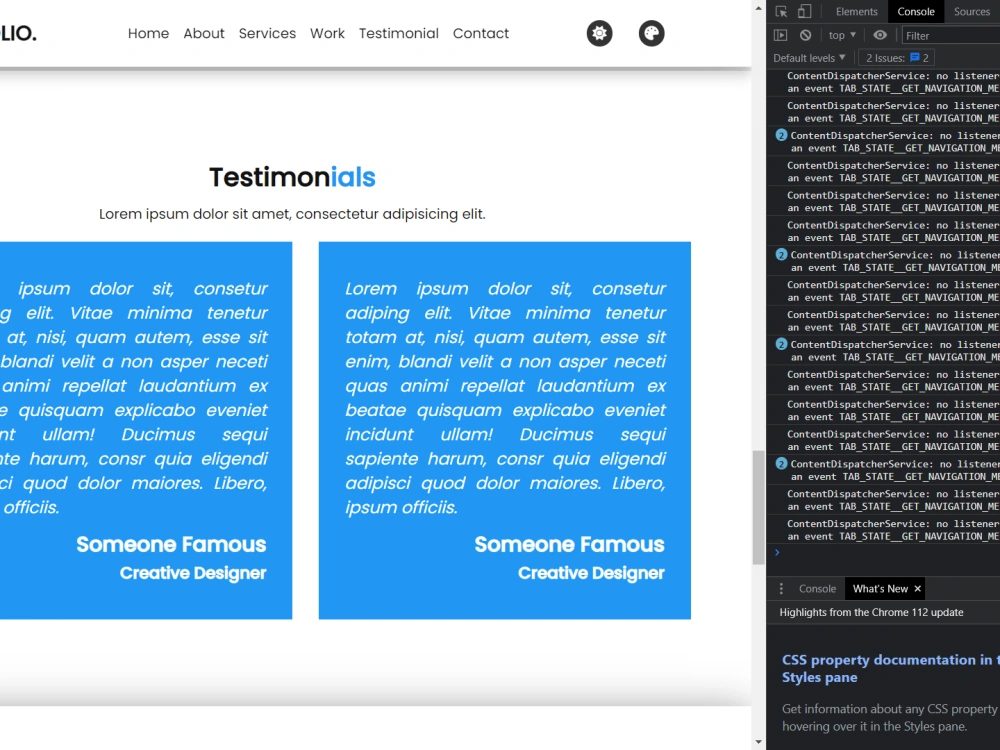The width and height of the screenshot is (1000, 750).
Task: Clear the console with the clear icon
Action: click(805, 35)
